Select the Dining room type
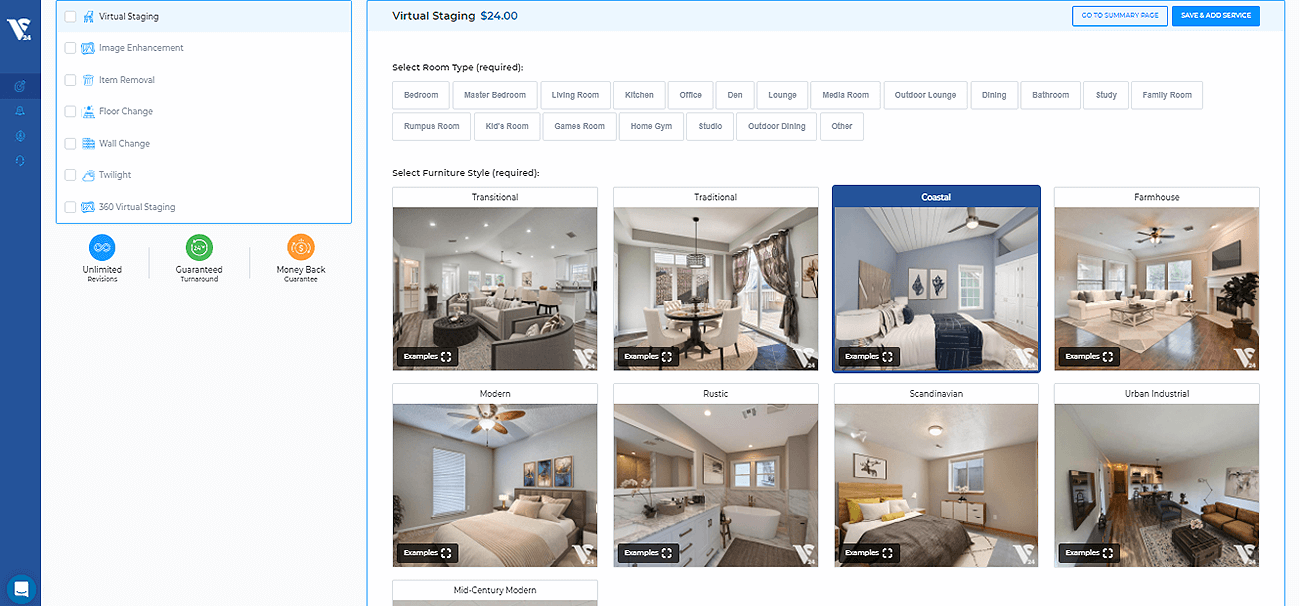The height and width of the screenshot is (606, 1300). click(994, 95)
